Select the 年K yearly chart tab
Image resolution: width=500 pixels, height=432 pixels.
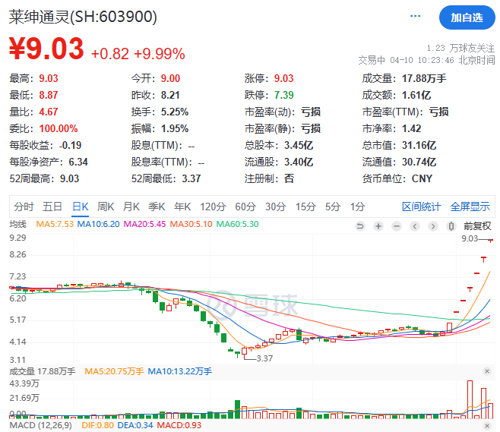coord(182,207)
